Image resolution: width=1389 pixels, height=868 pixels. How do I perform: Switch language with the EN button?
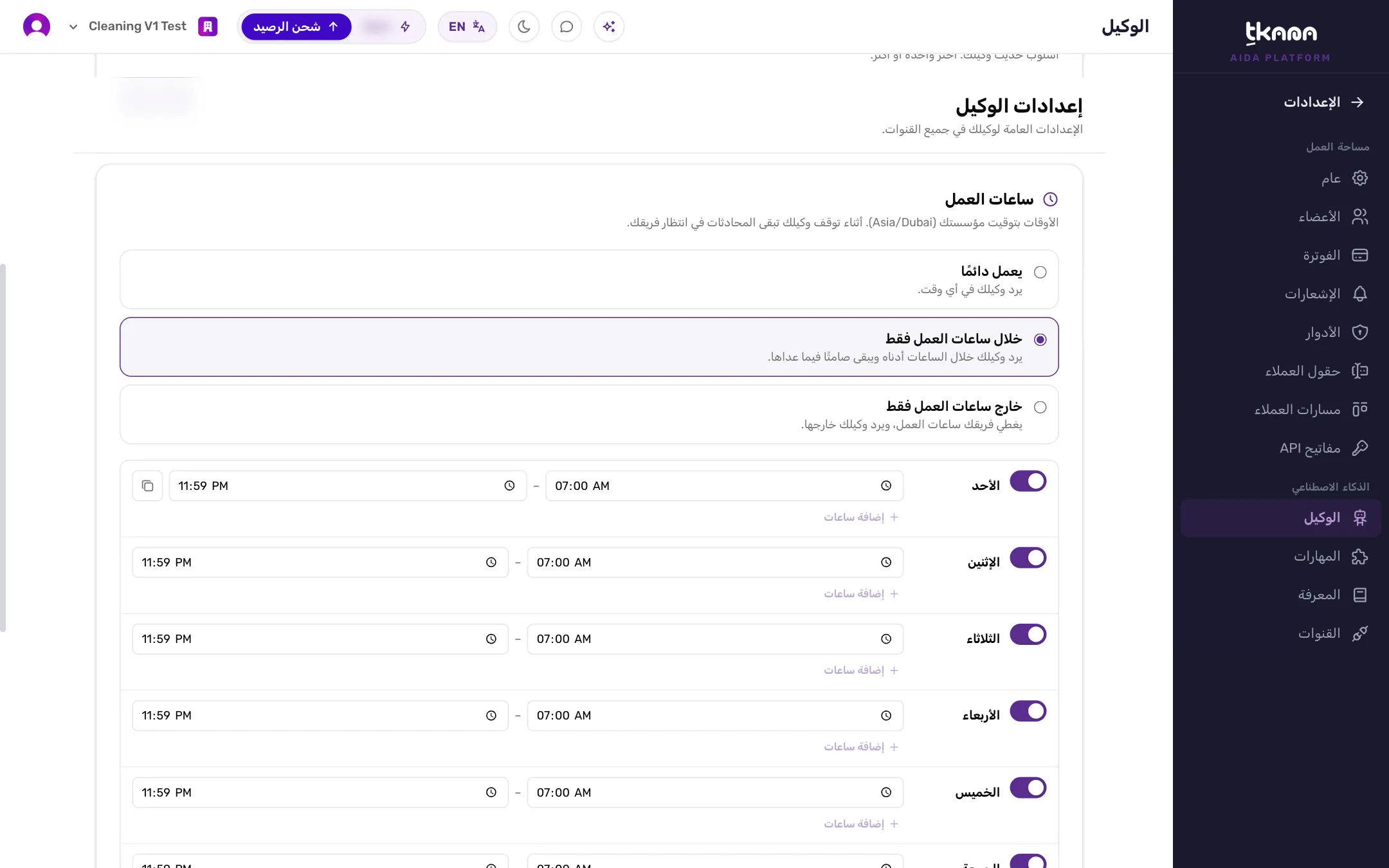tap(467, 26)
